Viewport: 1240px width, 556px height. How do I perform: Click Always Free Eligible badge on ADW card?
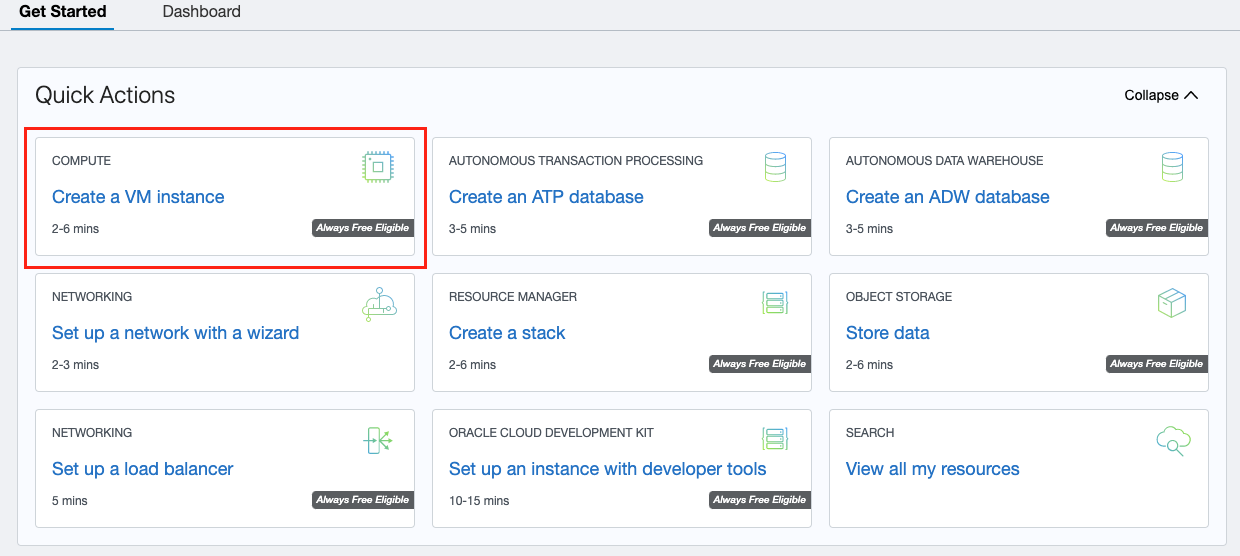pyautogui.click(x=1156, y=228)
